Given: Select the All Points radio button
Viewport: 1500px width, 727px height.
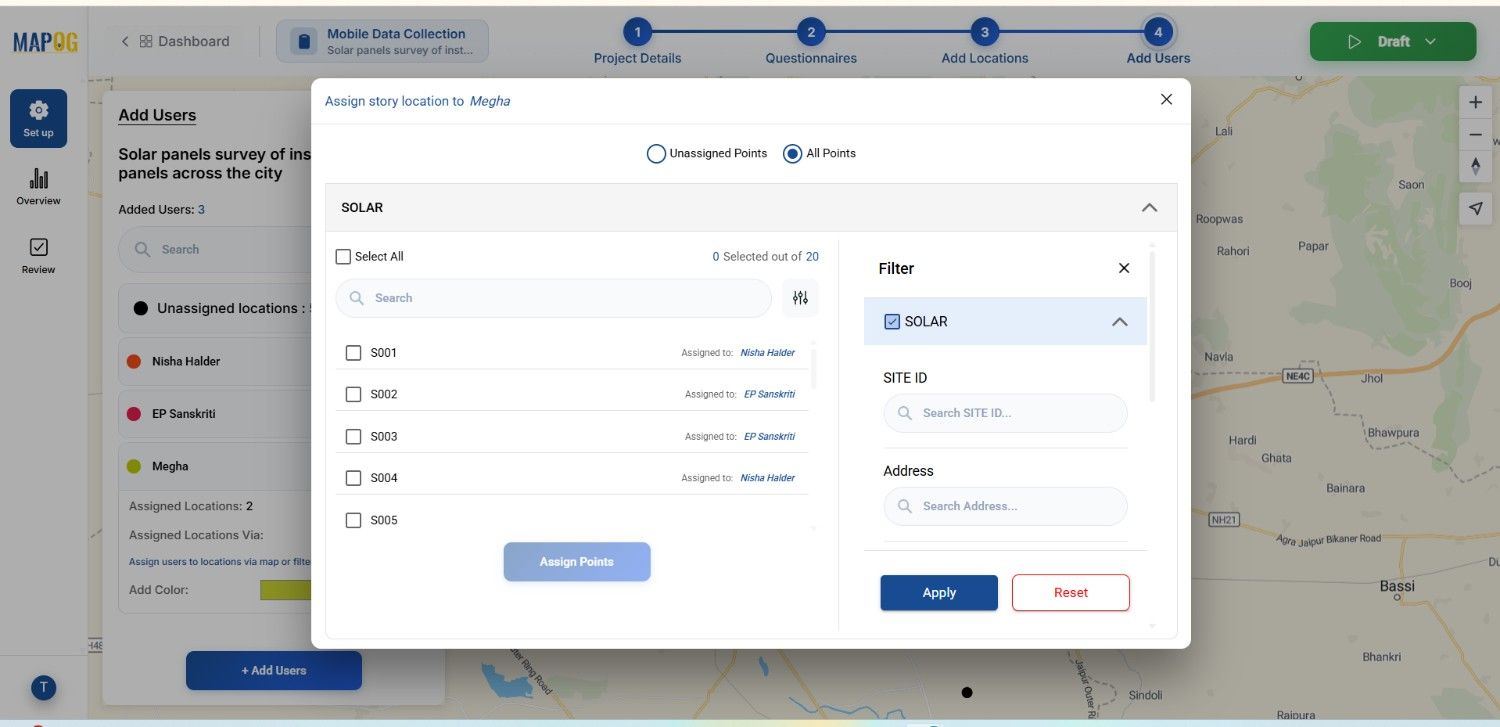Looking at the screenshot, I should [x=792, y=153].
